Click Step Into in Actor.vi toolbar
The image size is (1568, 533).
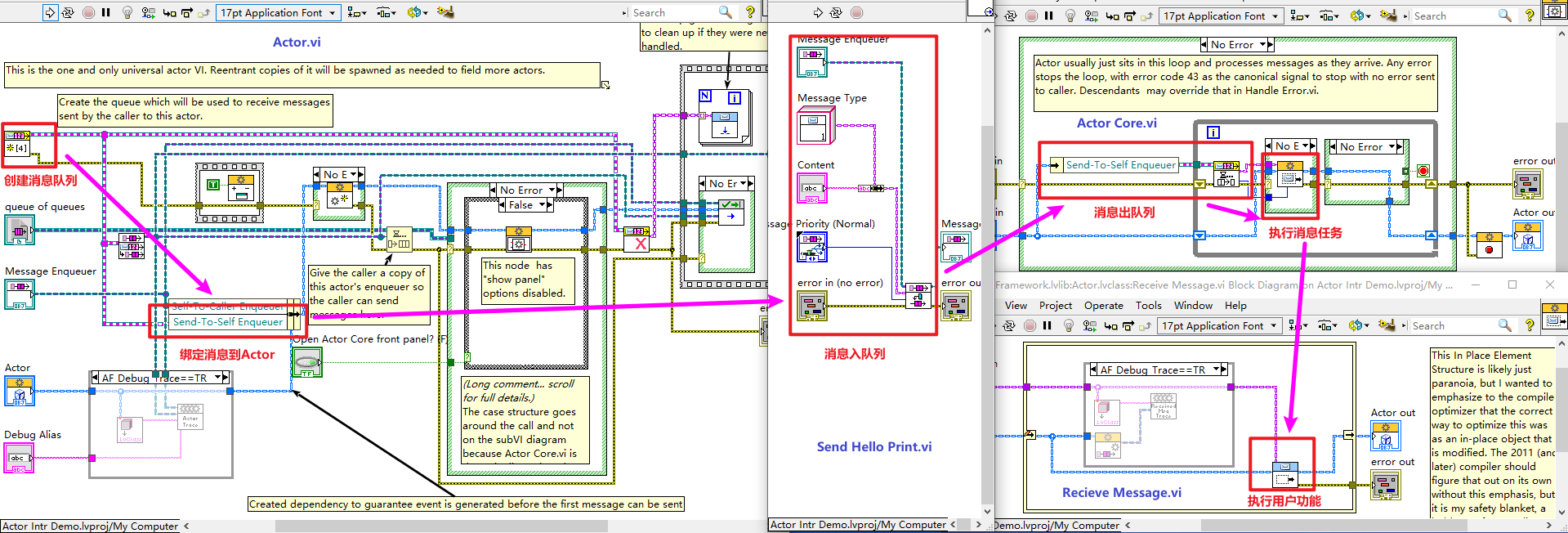coord(169,12)
